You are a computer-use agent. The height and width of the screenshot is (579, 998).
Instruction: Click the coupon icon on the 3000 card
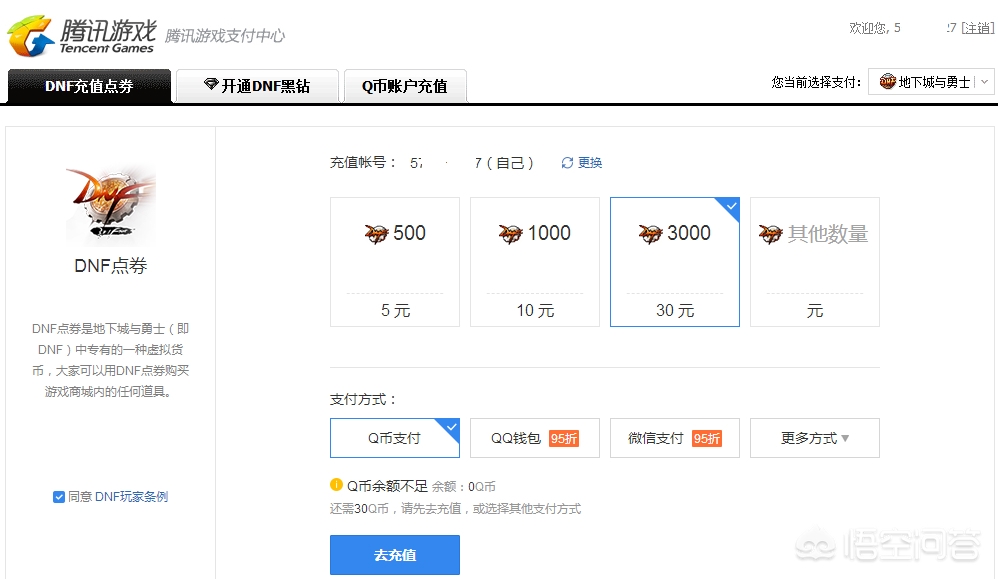pos(650,234)
